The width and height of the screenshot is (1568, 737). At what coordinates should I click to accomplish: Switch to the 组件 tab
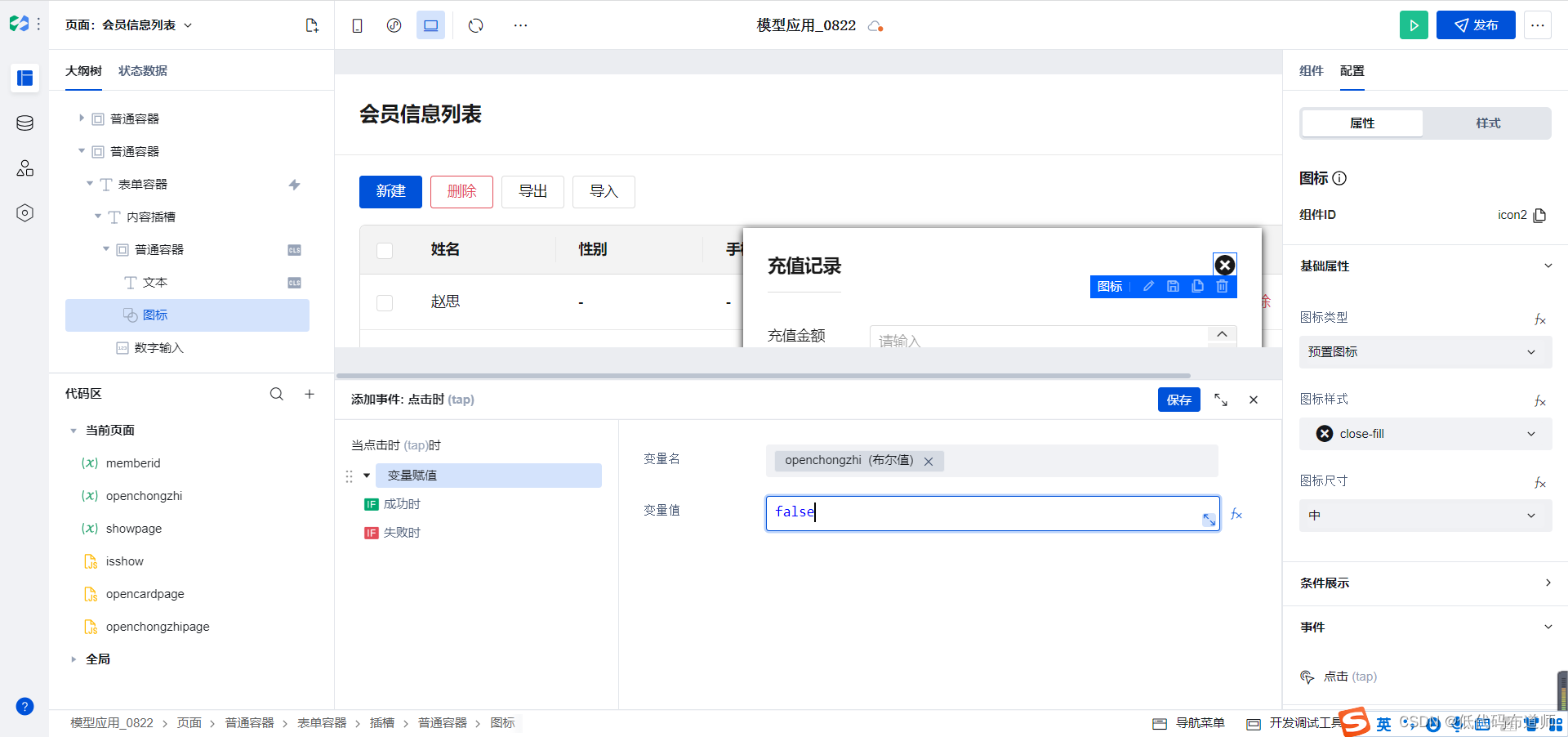coord(1311,71)
